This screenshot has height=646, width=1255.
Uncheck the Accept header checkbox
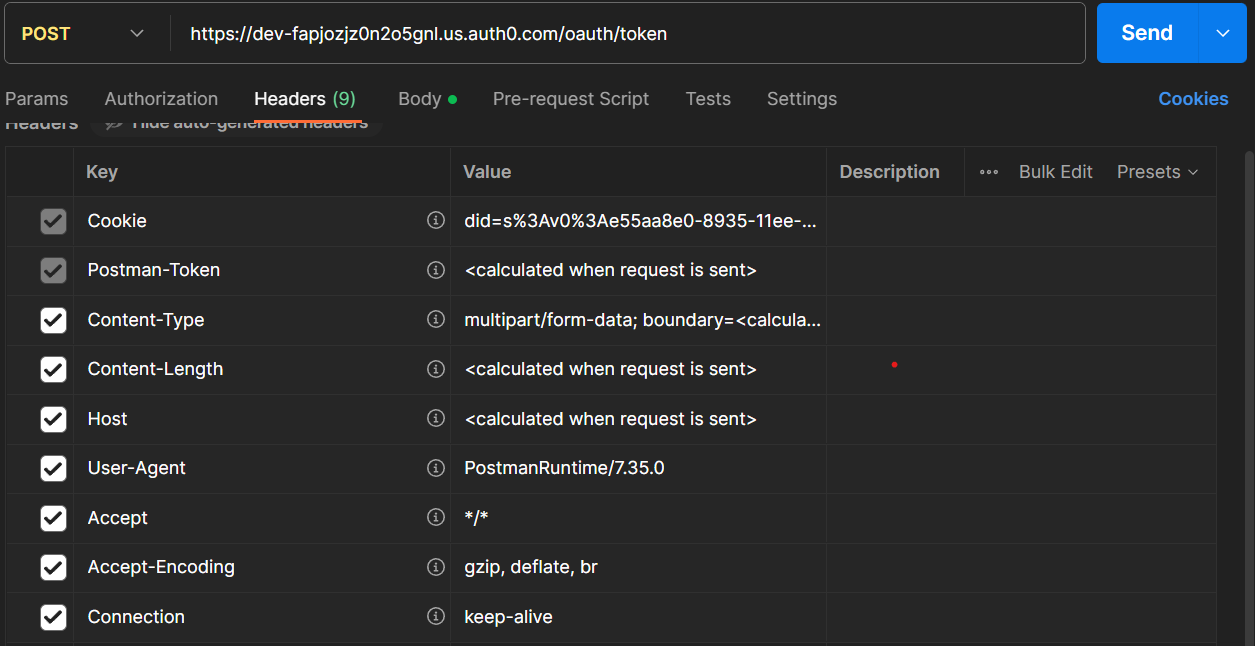pyautogui.click(x=53, y=518)
